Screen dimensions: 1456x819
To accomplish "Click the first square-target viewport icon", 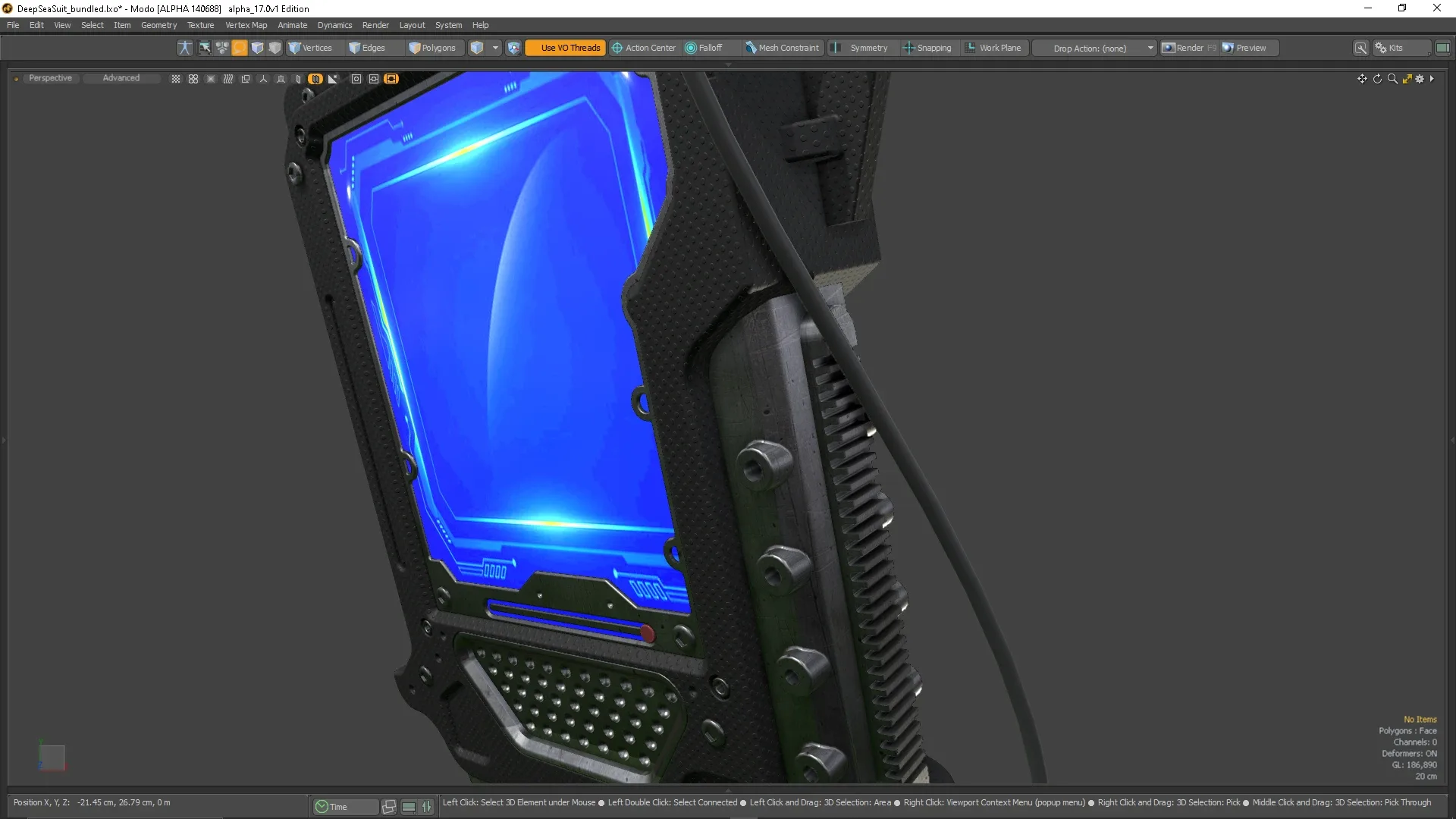I will (x=356, y=79).
